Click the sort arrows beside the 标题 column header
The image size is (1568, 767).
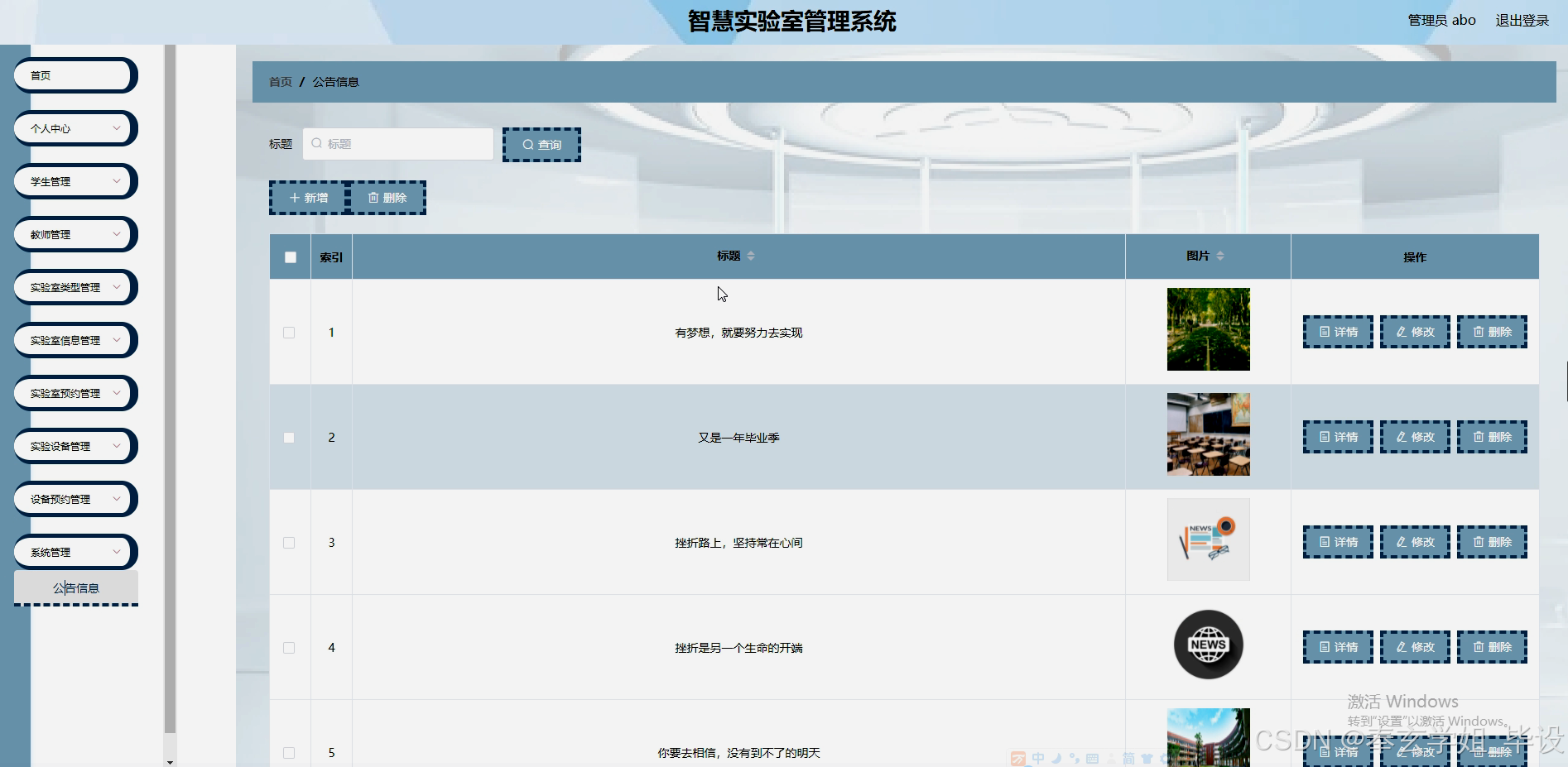pyautogui.click(x=752, y=255)
